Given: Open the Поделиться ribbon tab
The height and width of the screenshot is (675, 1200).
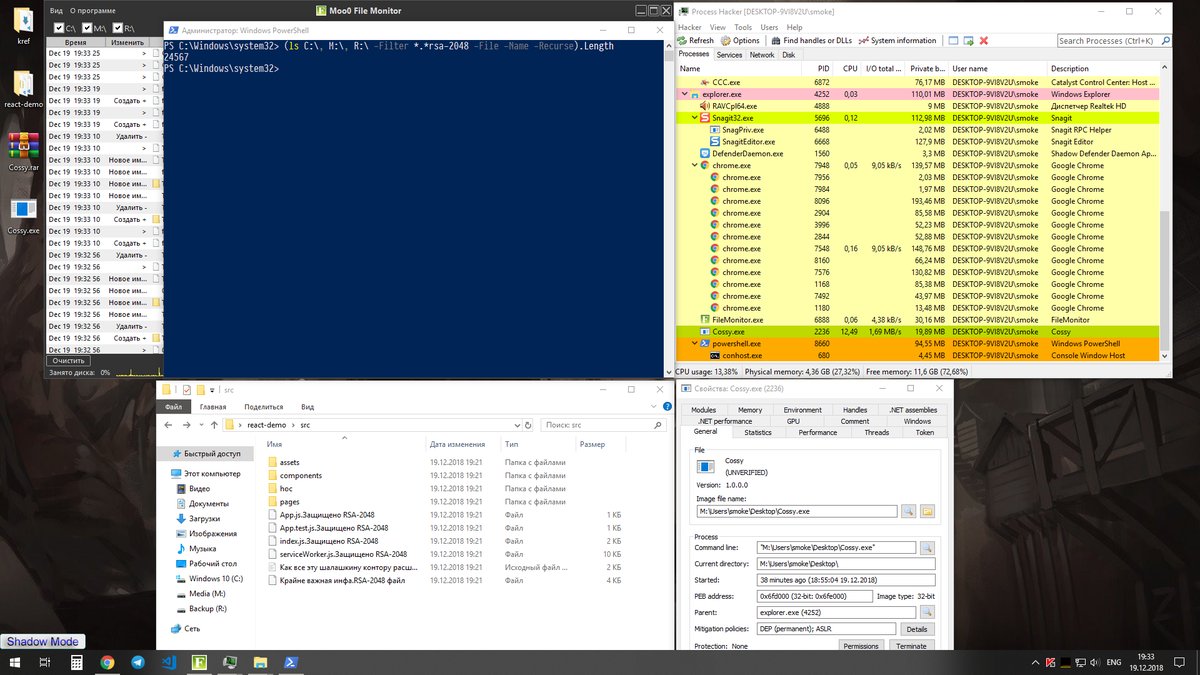Looking at the screenshot, I should click(x=264, y=407).
